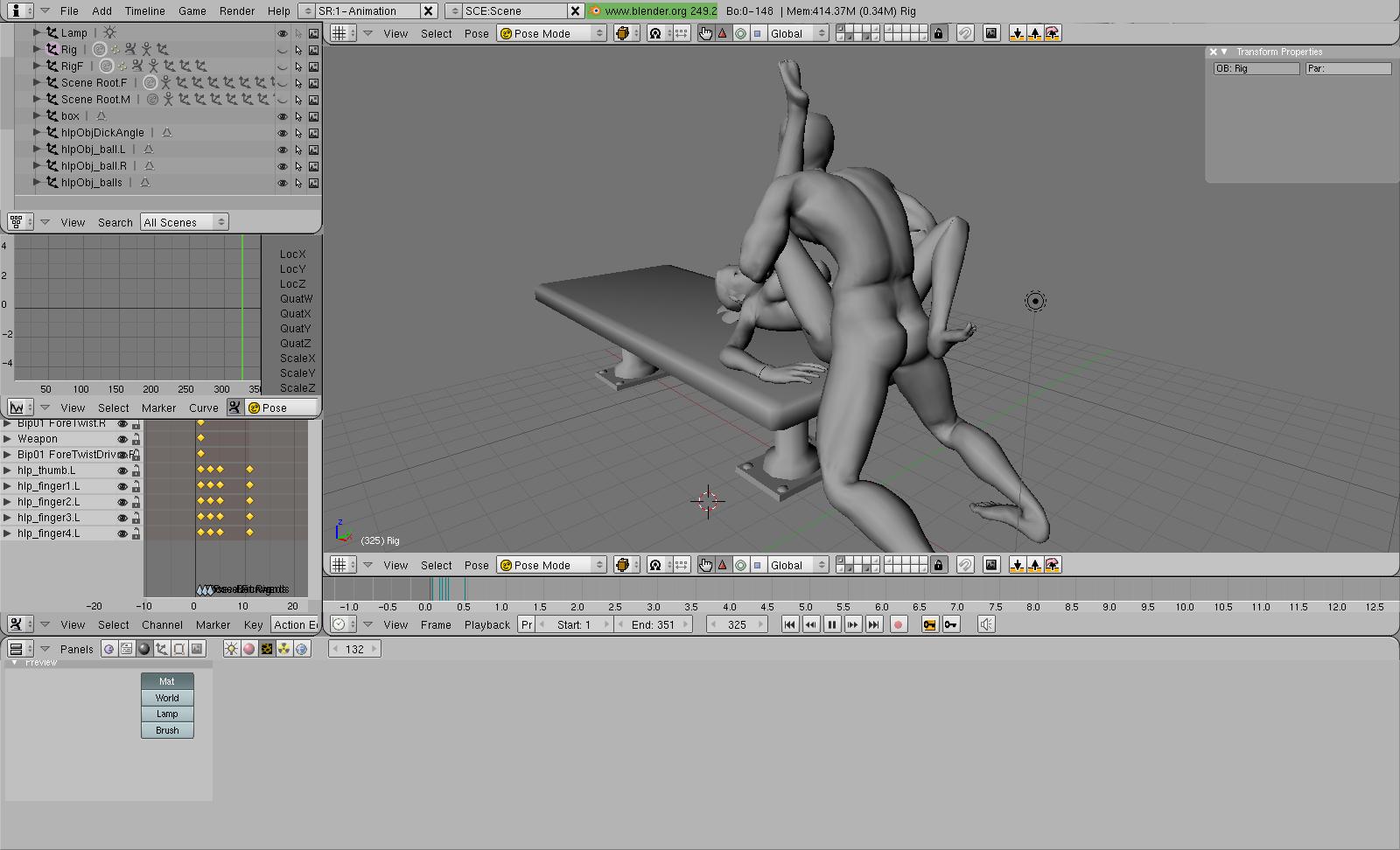Open the Render menu
This screenshot has height=850, width=1400.
point(237,10)
